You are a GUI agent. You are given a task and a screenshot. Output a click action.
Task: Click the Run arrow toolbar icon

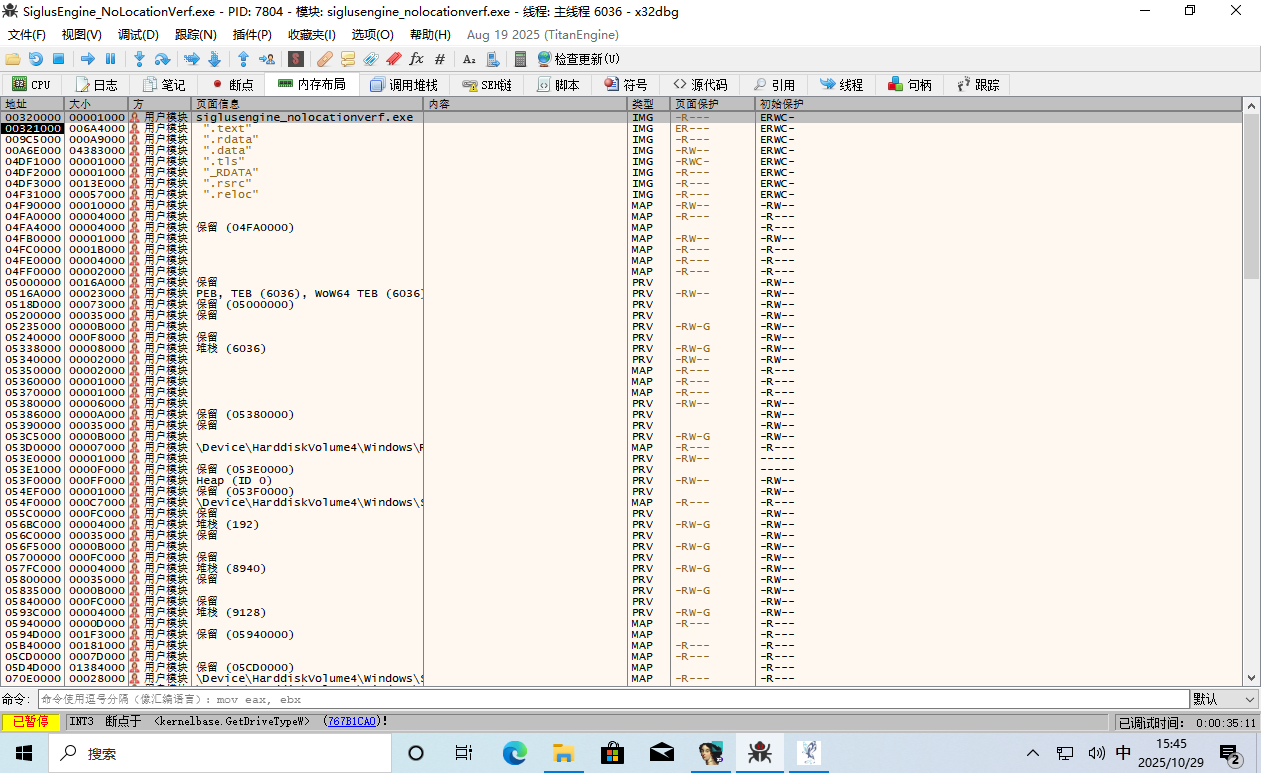click(x=87, y=59)
